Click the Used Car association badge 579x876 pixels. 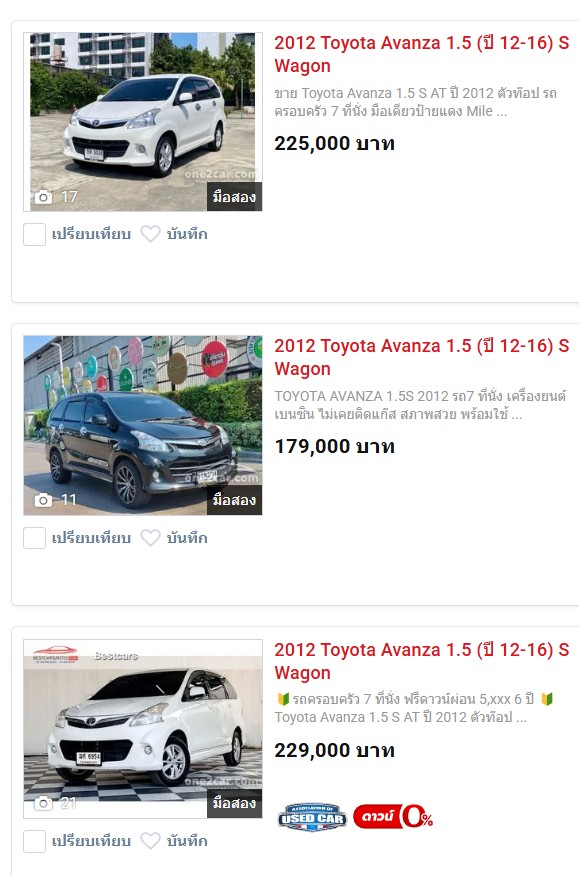point(312,817)
